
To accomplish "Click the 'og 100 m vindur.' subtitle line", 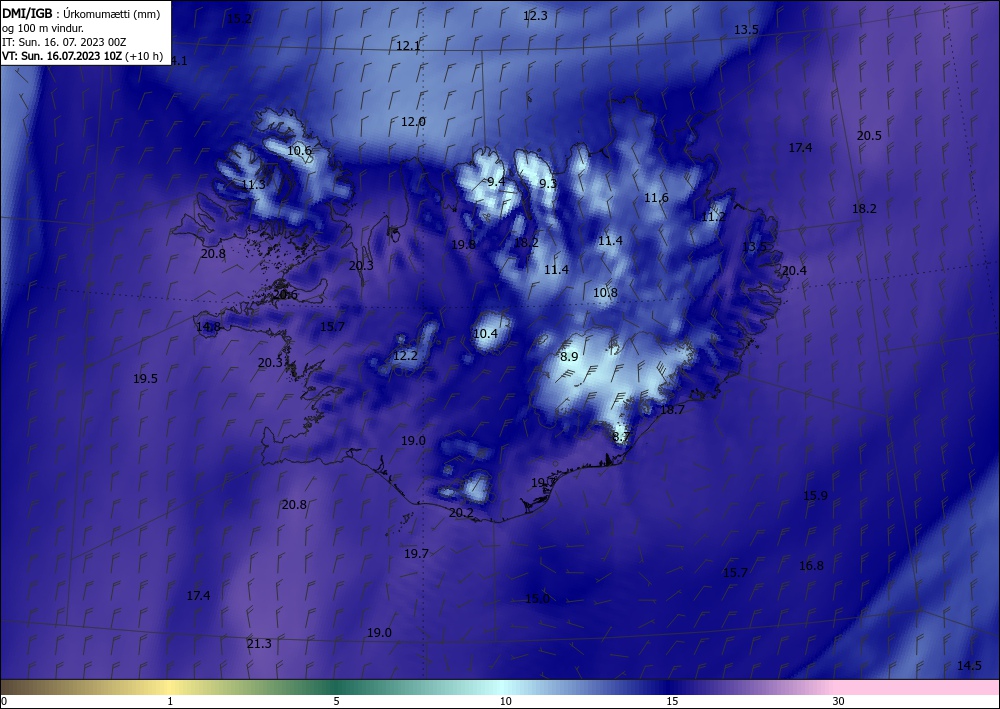I will coord(43,28).
